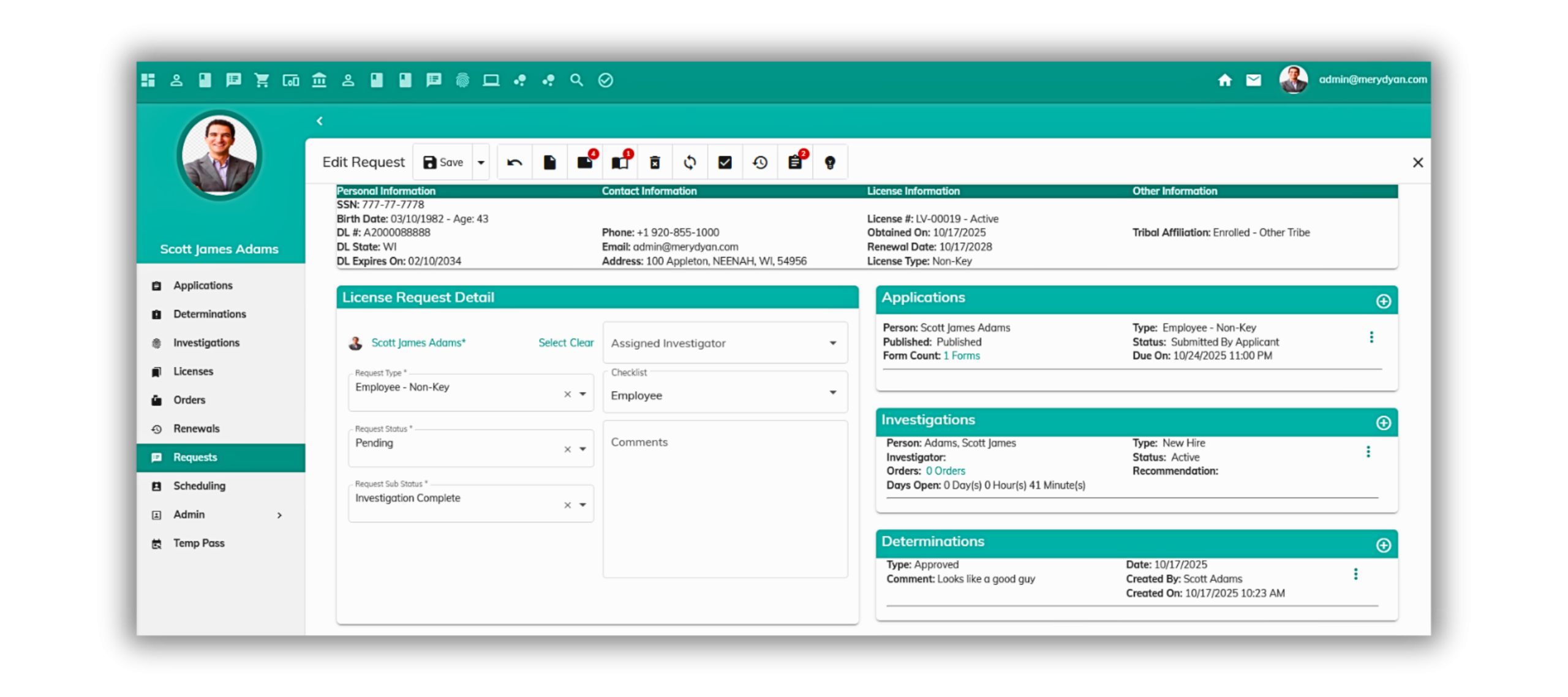Open the 1 Forms link

coord(961,356)
